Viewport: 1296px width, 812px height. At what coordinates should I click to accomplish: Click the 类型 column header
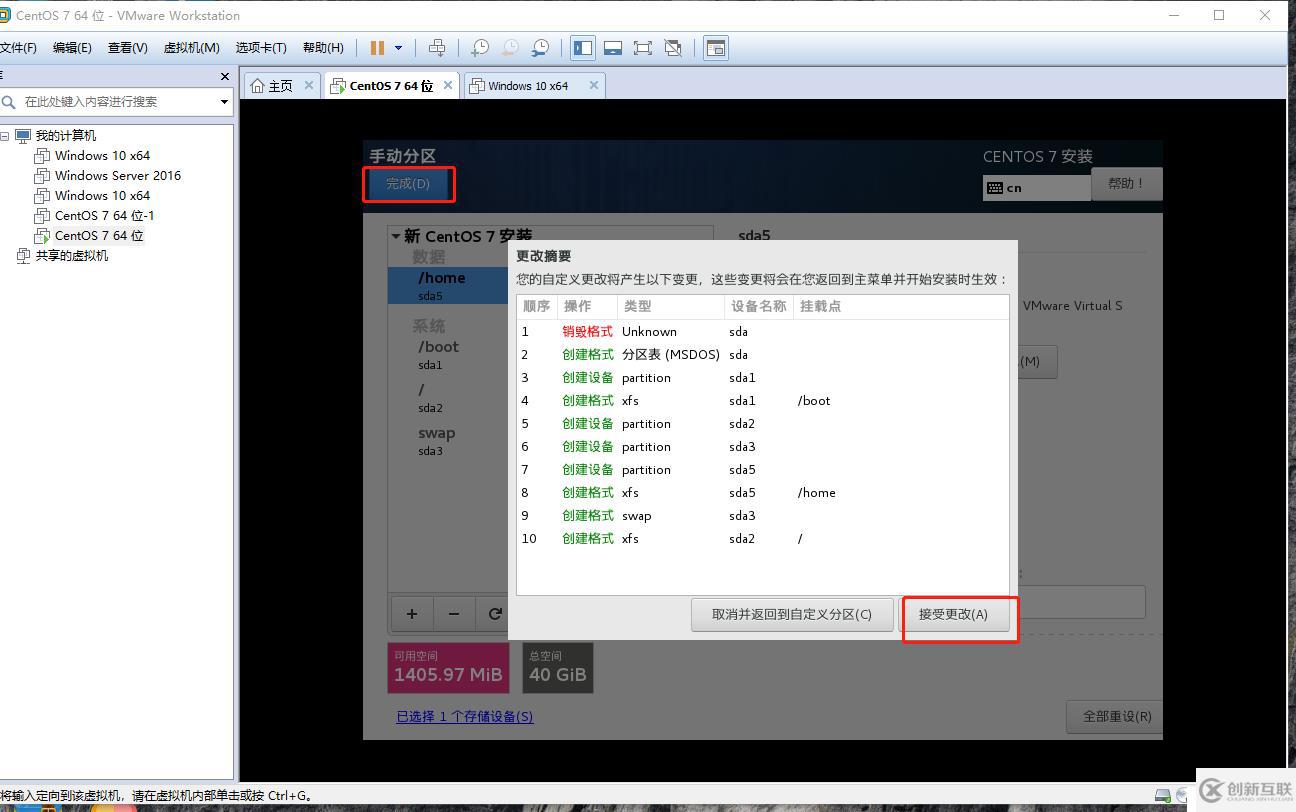(671, 306)
